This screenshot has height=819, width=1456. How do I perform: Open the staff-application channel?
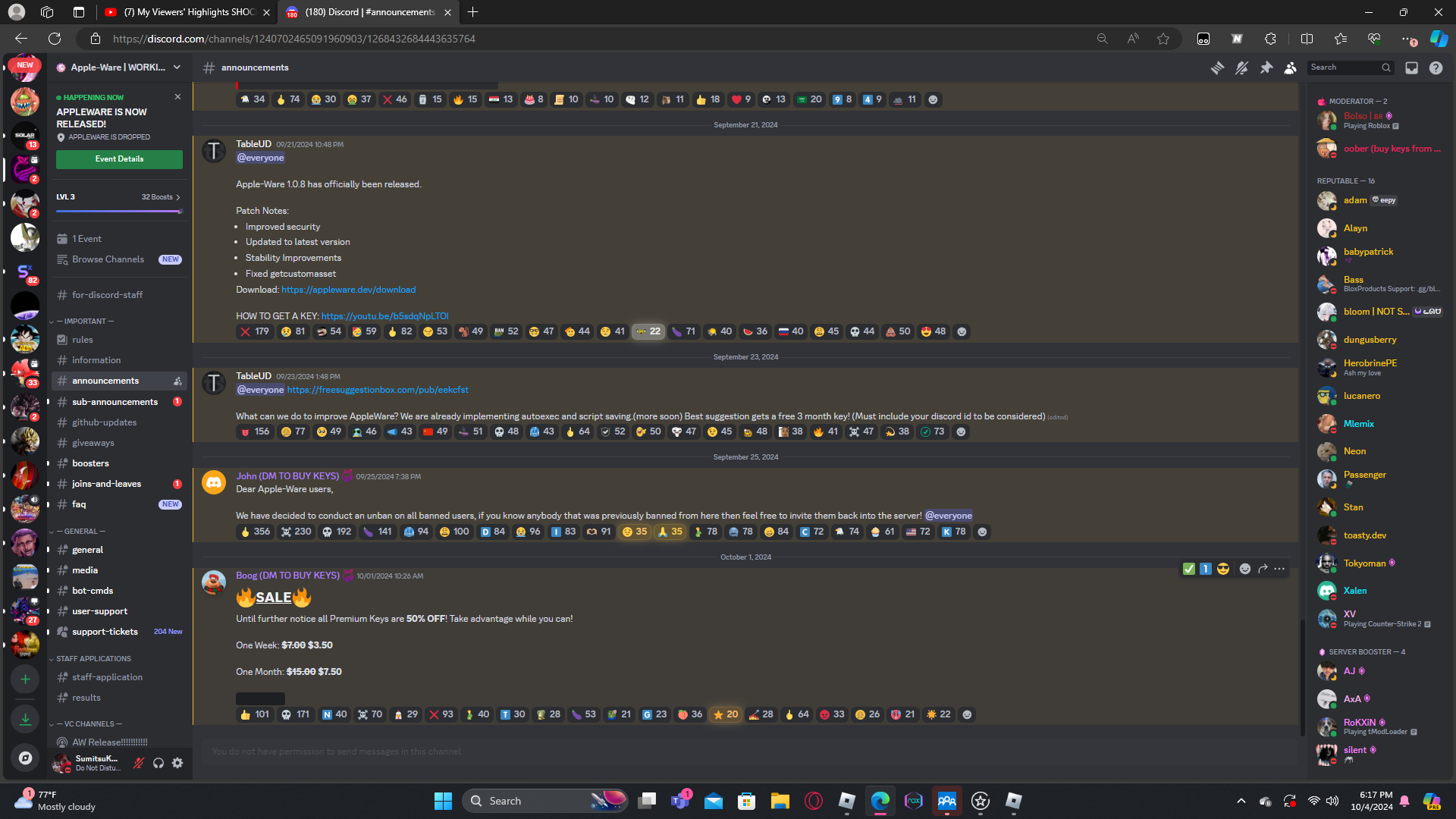tap(119, 677)
